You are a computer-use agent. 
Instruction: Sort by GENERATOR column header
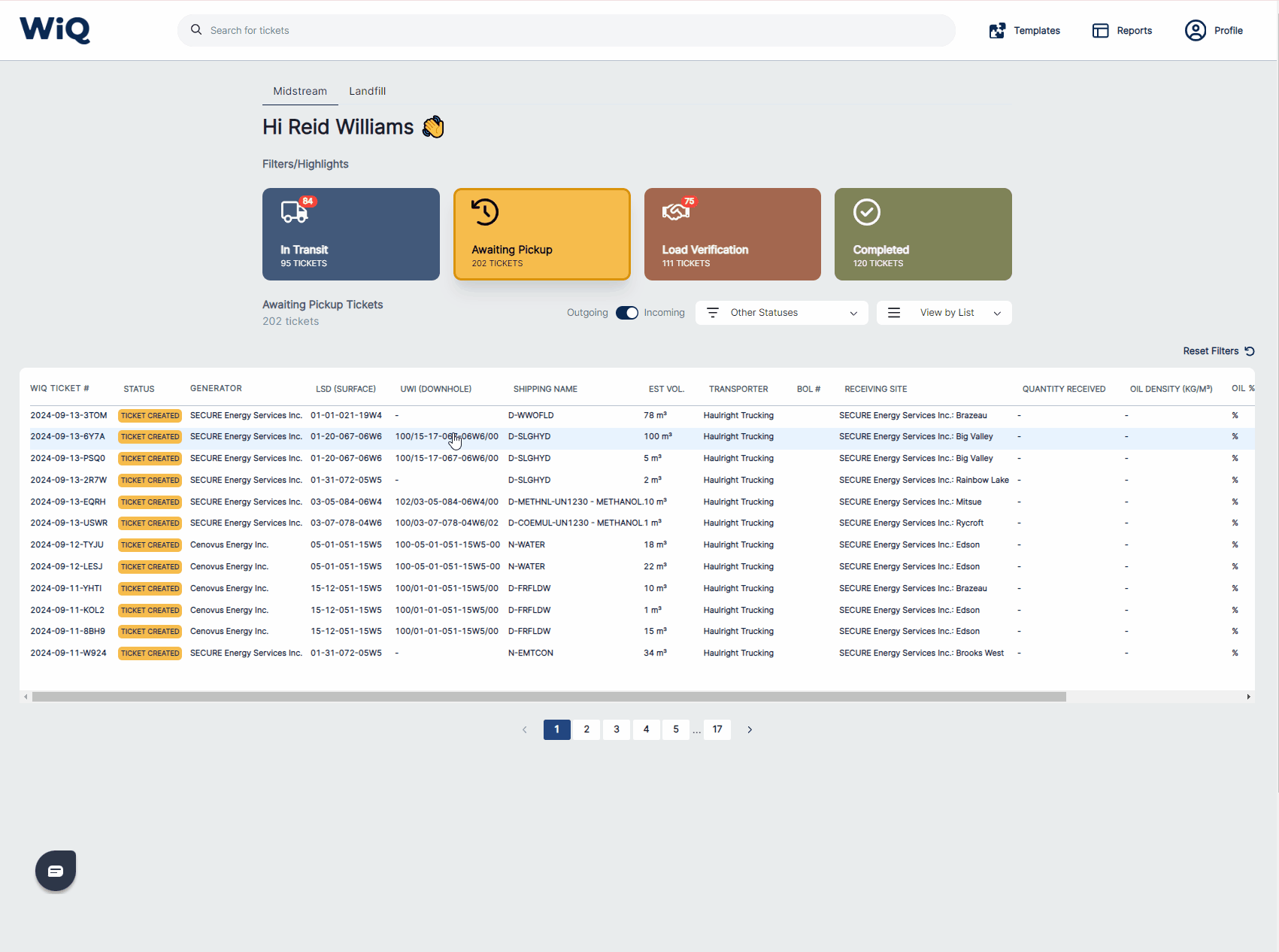coord(216,389)
